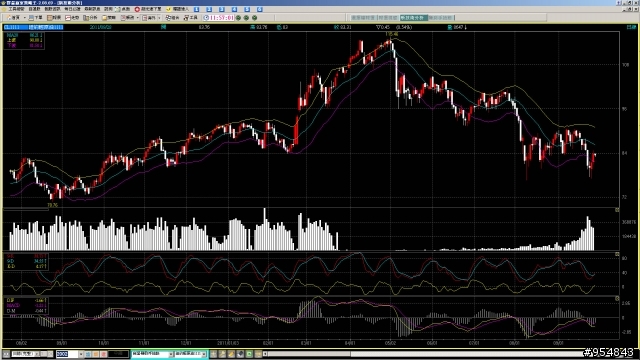This screenshot has height=360, width=640.
Task: Switch to the second tab in top-right strip
Action: (x=388, y=18)
